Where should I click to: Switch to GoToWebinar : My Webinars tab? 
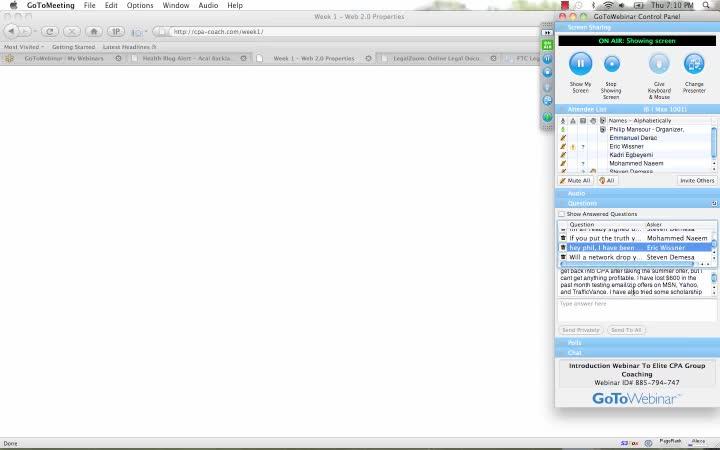click(63, 58)
